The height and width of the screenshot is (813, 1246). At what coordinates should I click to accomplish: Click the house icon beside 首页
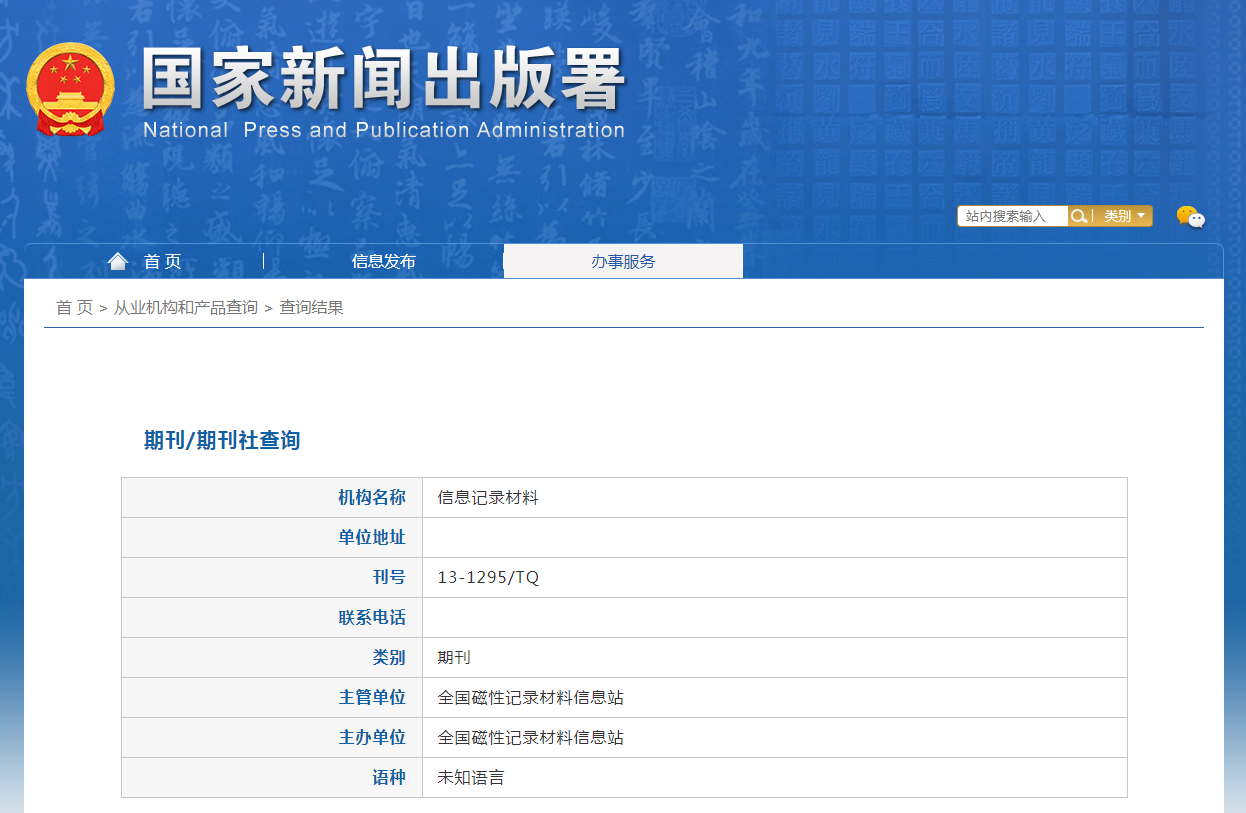118,262
